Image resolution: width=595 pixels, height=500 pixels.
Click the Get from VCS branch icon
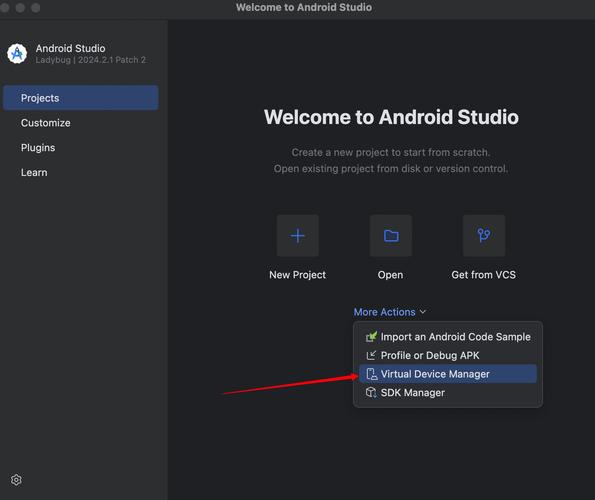coord(484,236)
